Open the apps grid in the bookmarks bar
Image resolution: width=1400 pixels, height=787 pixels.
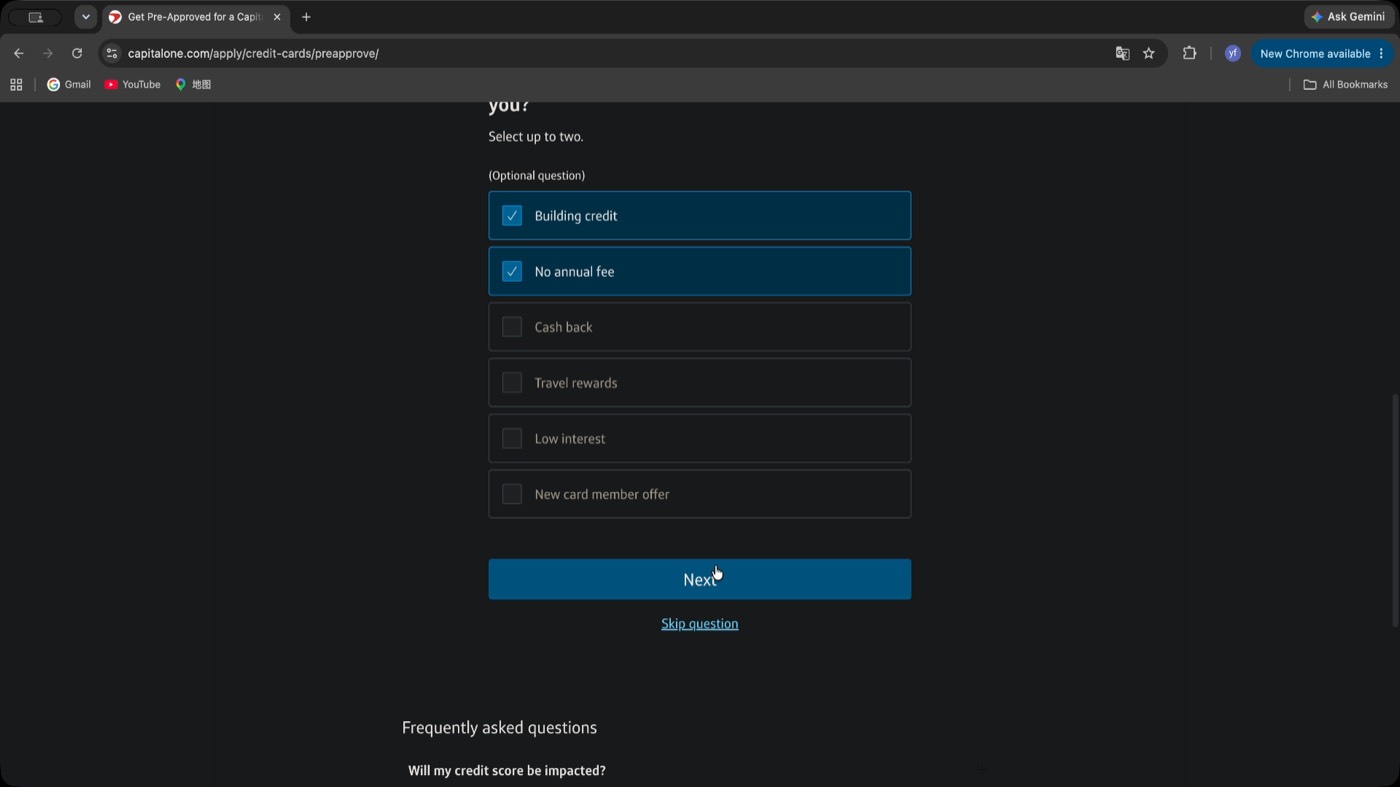(x=16, y=85)
